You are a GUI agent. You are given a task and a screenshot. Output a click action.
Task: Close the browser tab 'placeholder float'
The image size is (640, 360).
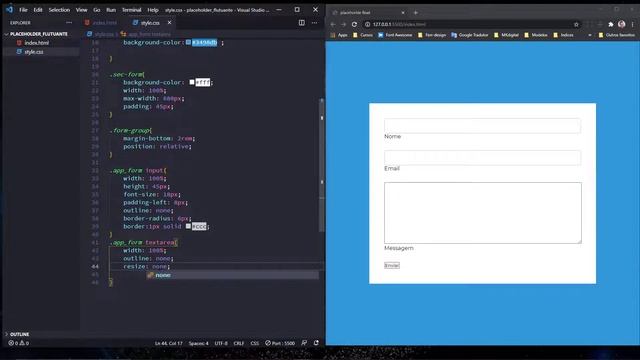coord(403,13)
